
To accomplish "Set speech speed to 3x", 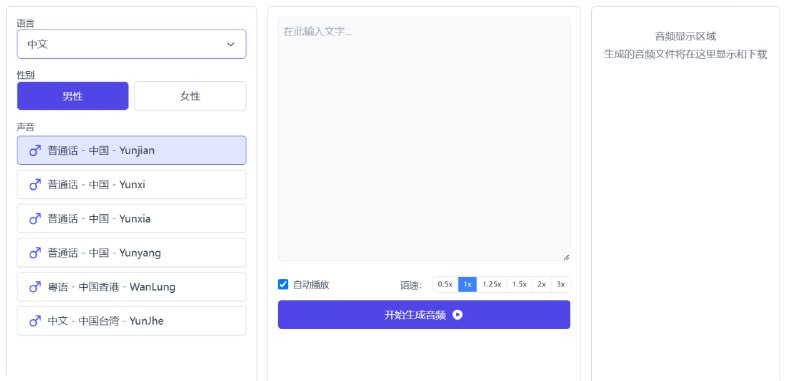I will [561, 285].
